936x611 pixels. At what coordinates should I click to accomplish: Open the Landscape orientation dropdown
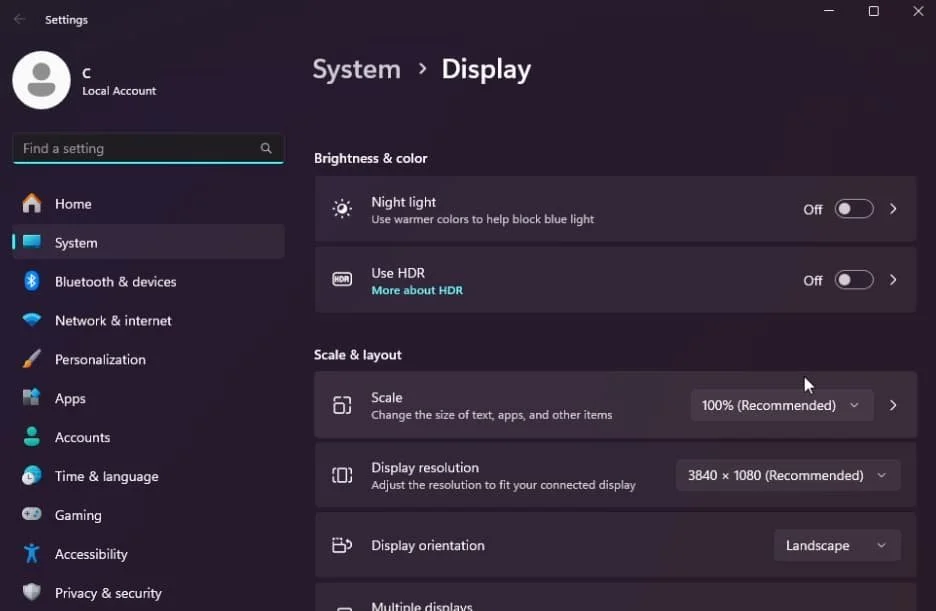(x=837, y=545)
